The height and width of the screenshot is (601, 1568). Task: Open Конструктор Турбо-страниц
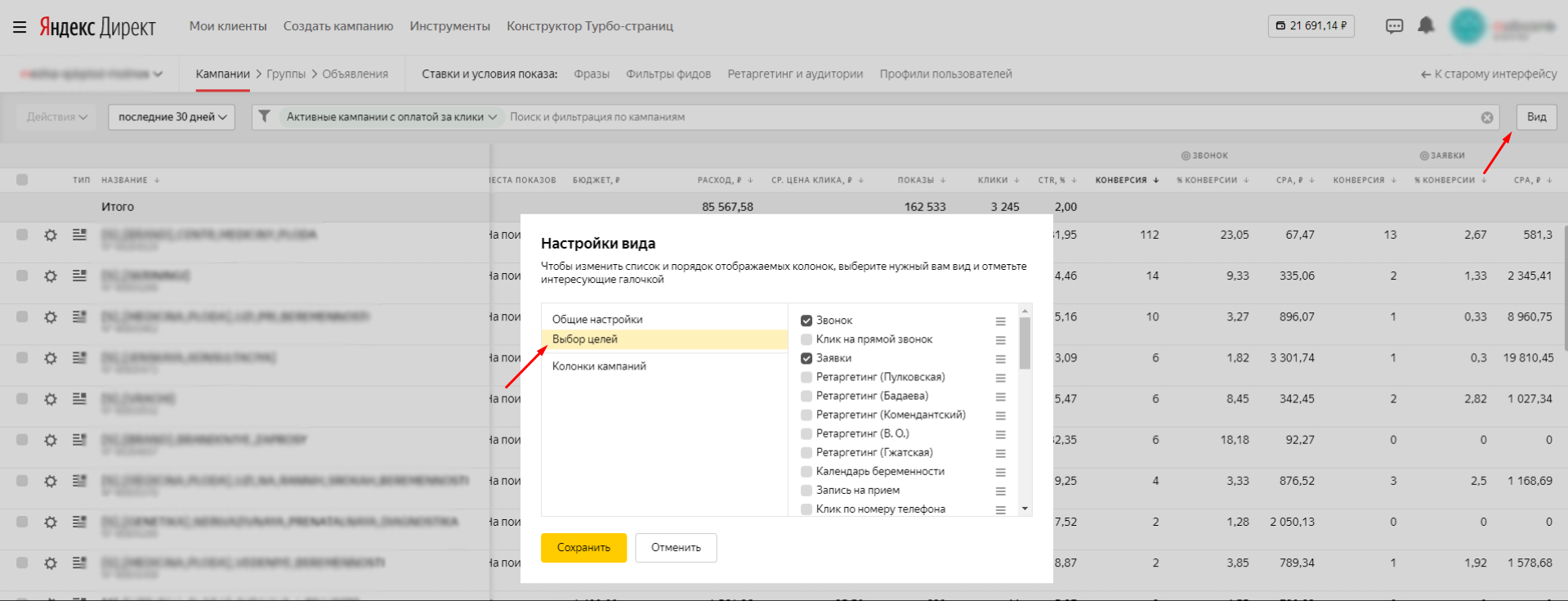pyautogui.click(x=590, y=26)
